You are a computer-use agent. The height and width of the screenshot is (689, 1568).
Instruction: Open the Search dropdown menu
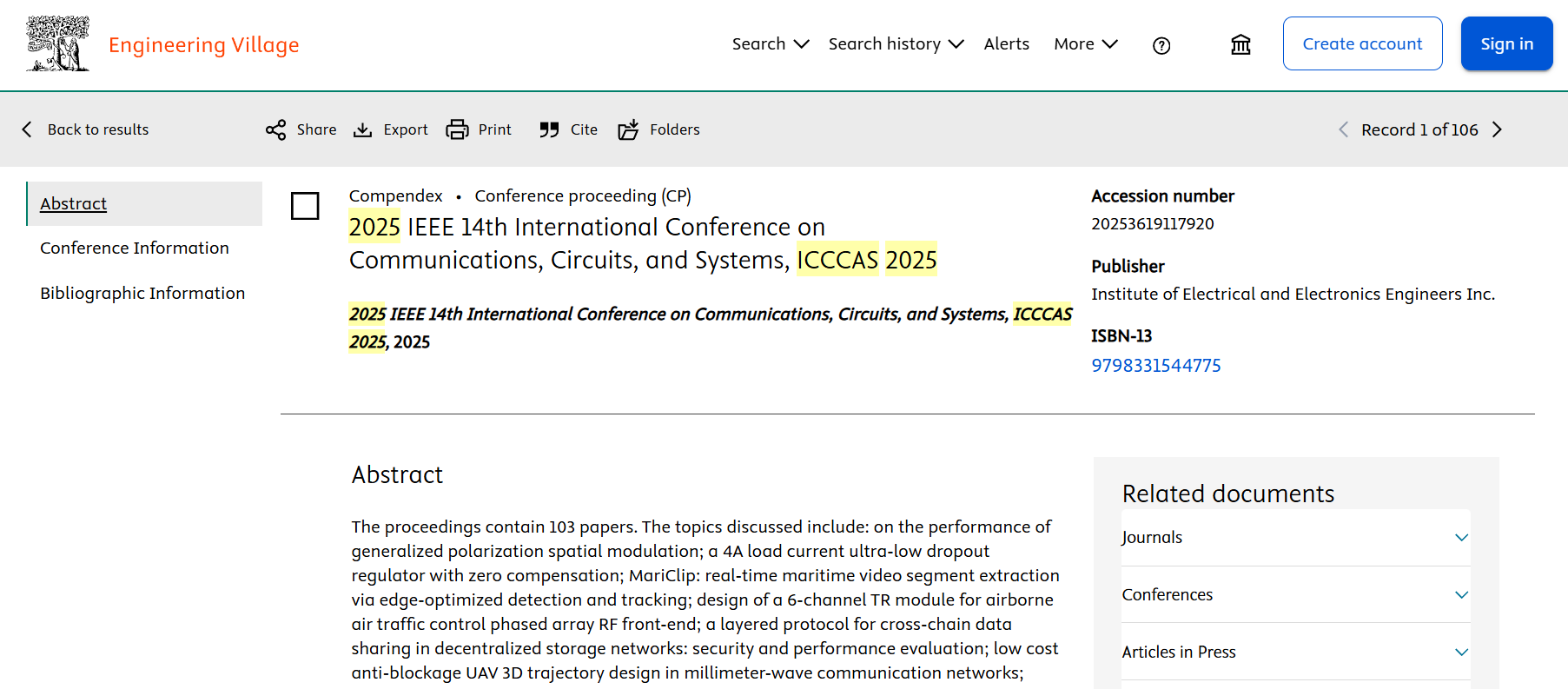(x=770, y=44)
